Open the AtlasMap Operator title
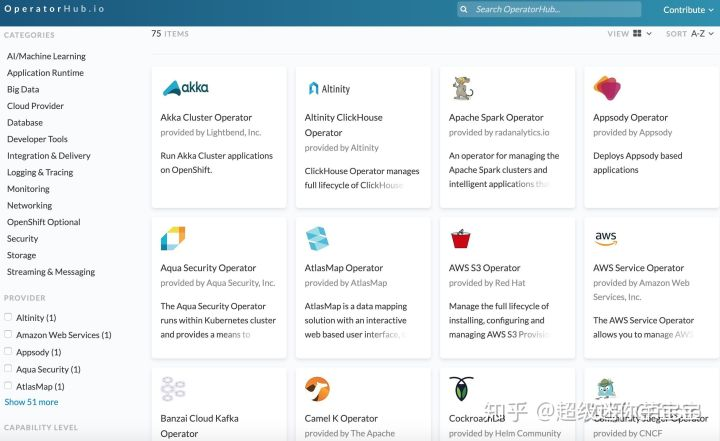720x441 pixels. pyautogui.click(x=343, y=267)
